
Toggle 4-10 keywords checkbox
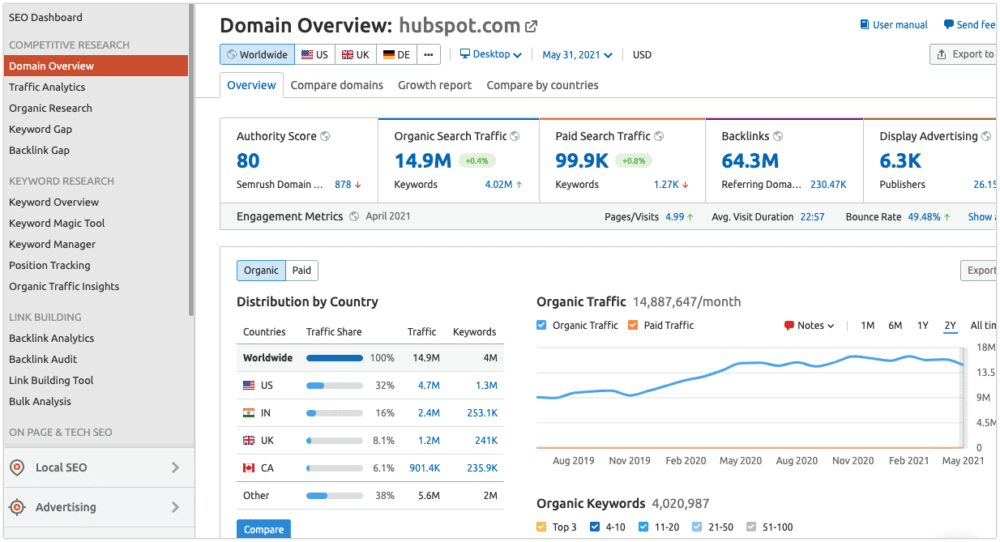click(594, 527)
